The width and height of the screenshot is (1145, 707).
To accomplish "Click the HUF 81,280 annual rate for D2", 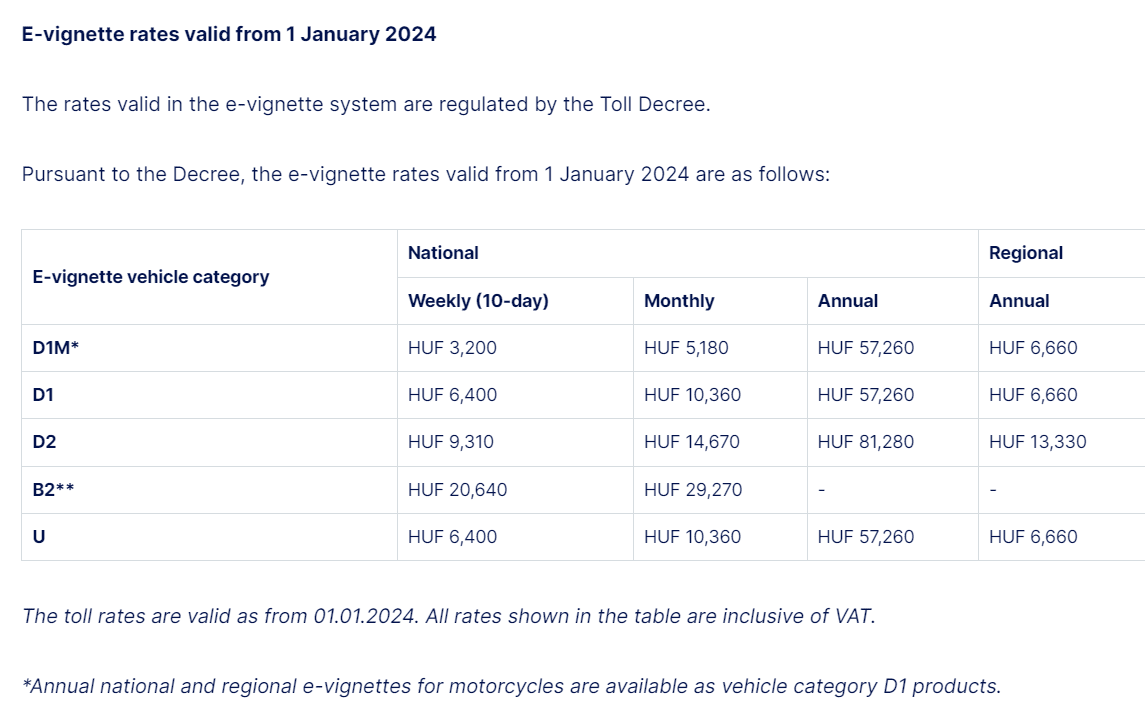I will [x=866, y=442].
